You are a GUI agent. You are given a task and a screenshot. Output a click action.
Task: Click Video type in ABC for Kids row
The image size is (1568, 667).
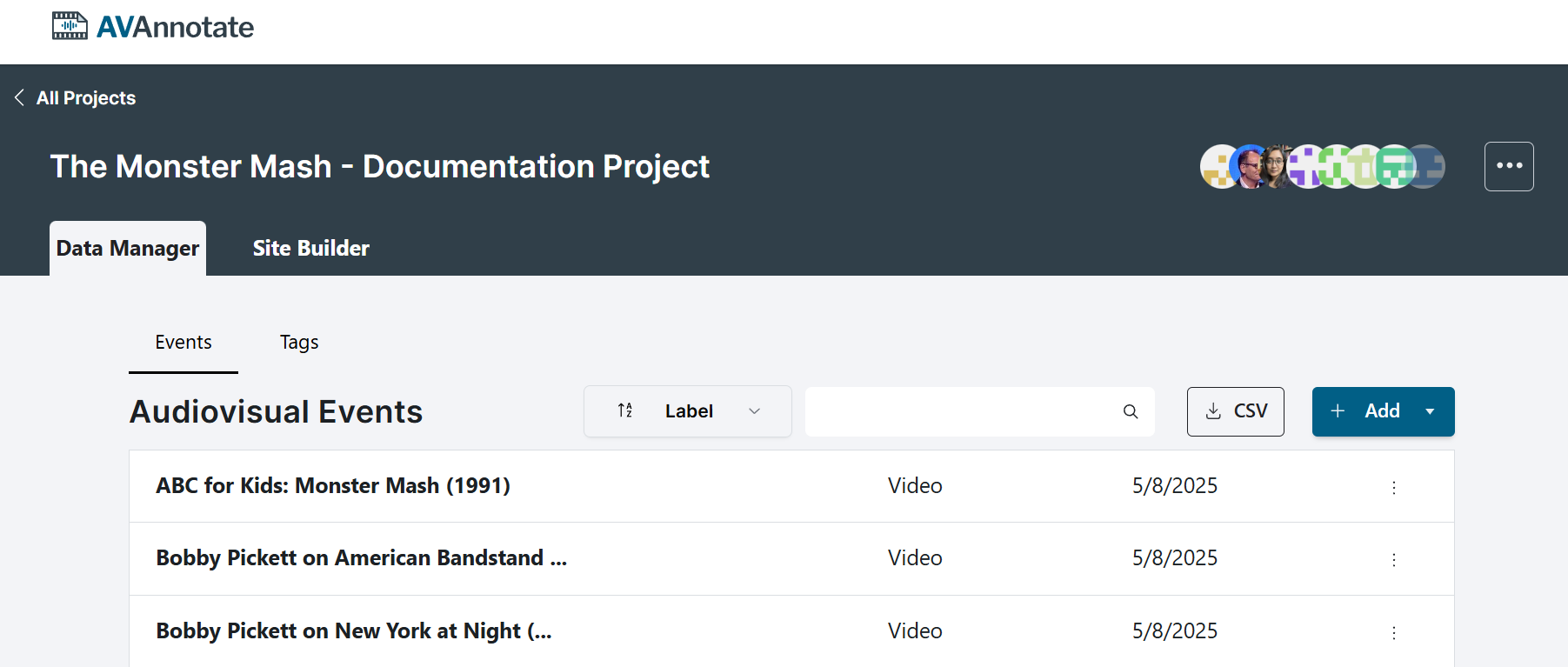pos(915,485)
